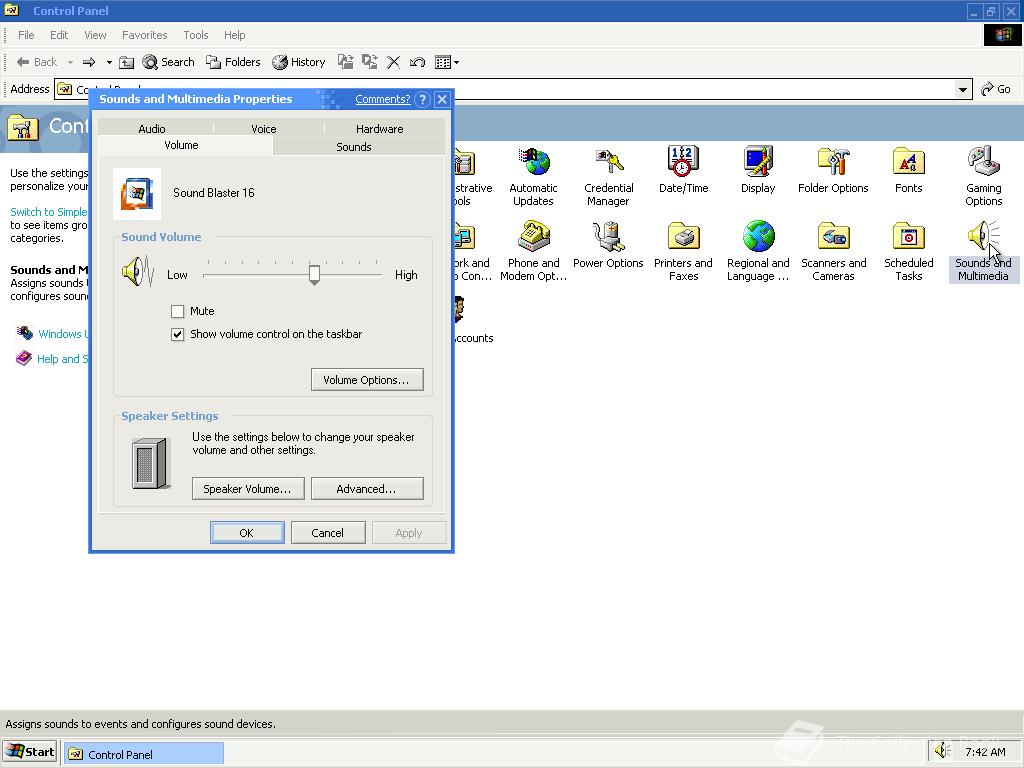Check the Mute checkbox
The height and width of the screenshot is (768, 1024).
(x=177, y=312)
